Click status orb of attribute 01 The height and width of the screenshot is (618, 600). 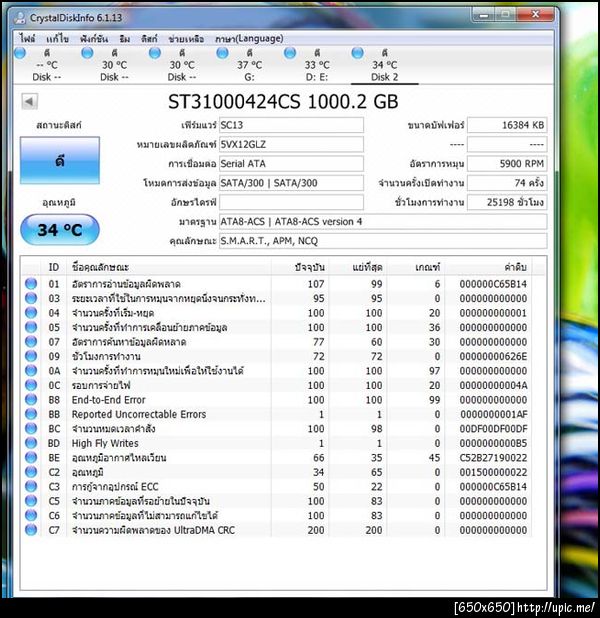click(31, 284)
